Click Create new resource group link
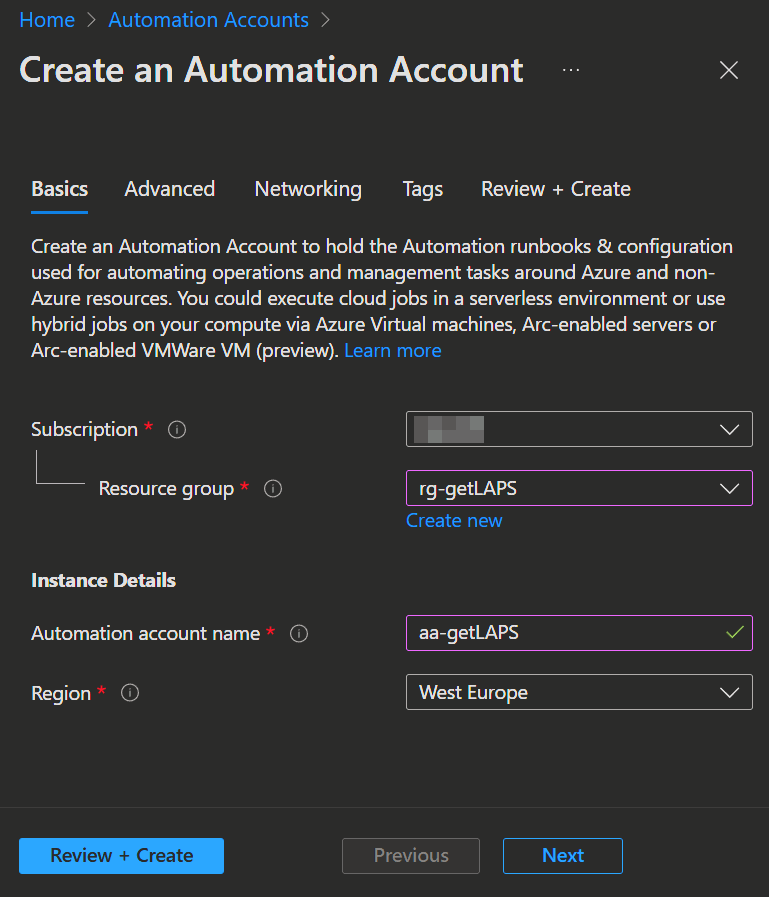 pyautogui.click(x=454, y=521)
